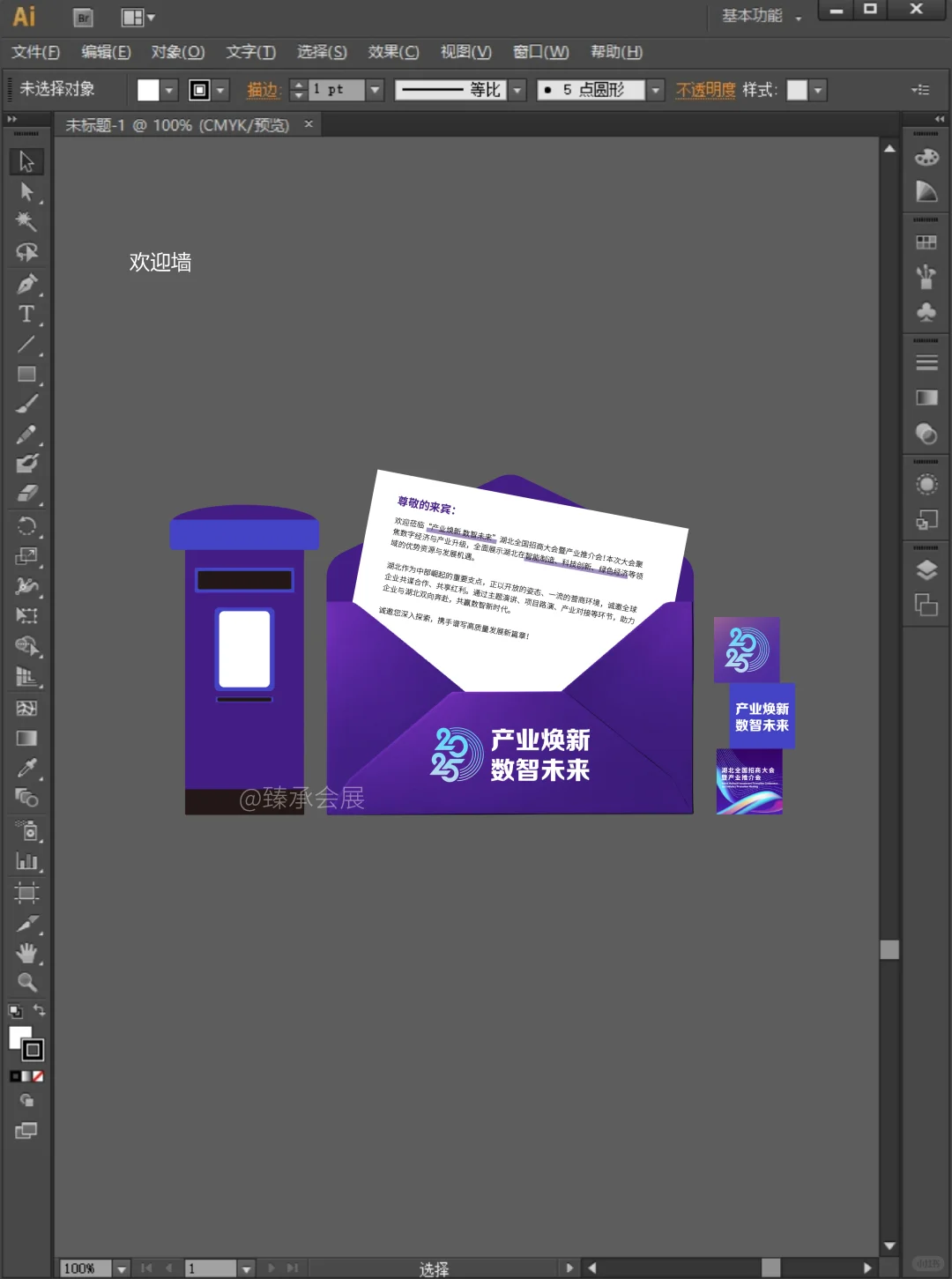Select the Blob Brush tool
Image resolution: width=952 pixels, height=1279 pixels.
click(26, 464)
